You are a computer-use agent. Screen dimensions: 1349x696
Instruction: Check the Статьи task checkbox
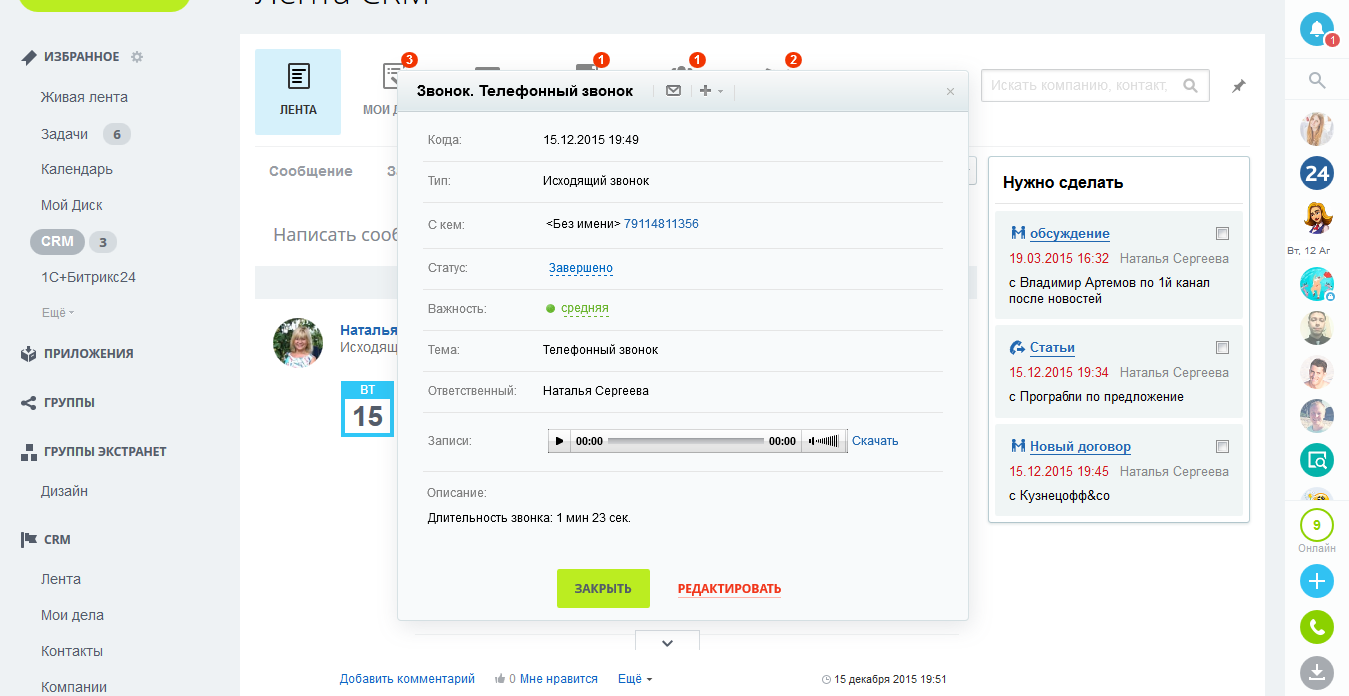pyautogui.click(x=1221, y=348)
